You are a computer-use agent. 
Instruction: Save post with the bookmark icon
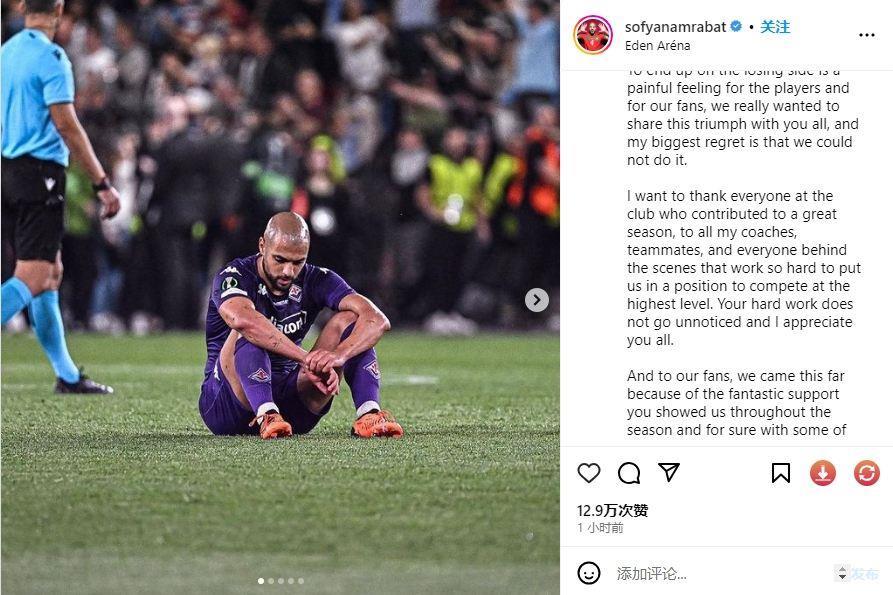pos(780,473)
